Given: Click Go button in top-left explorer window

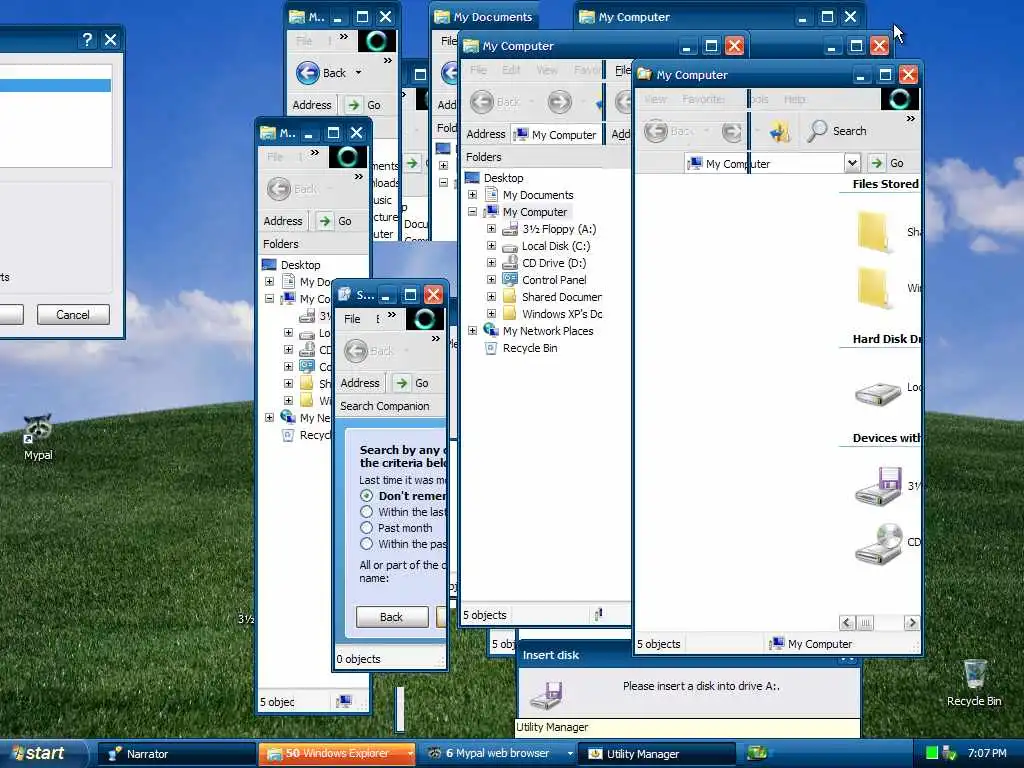Looking at the screenshot, I should (364, 105).
